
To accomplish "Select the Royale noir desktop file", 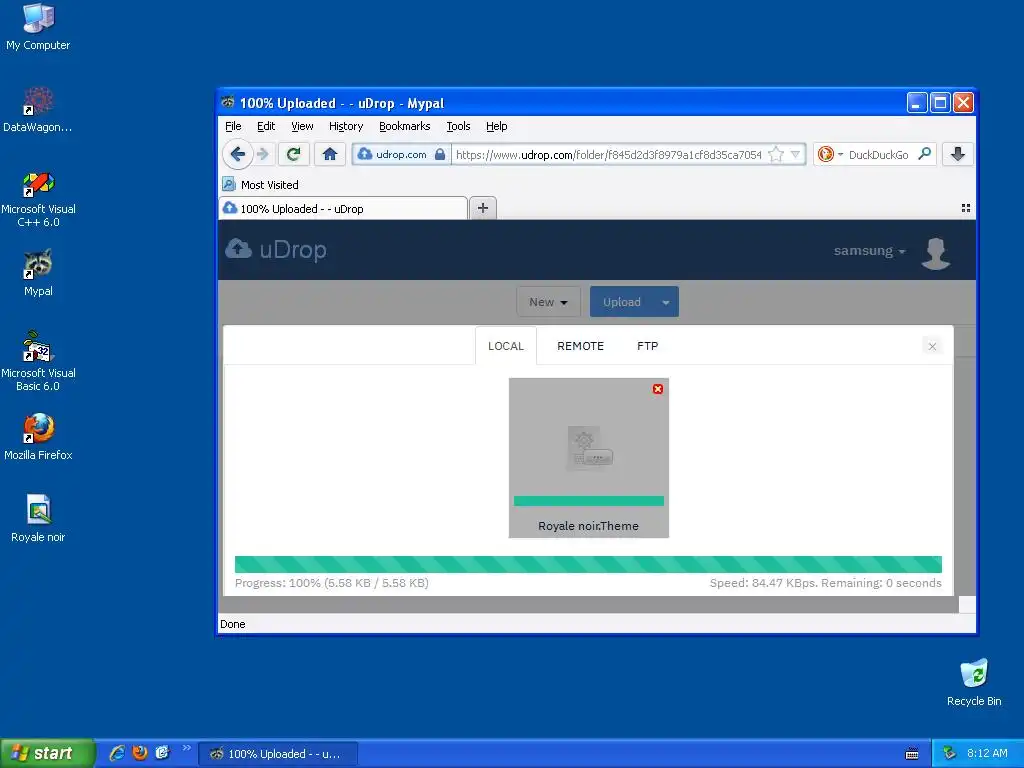I will (38, 519).
